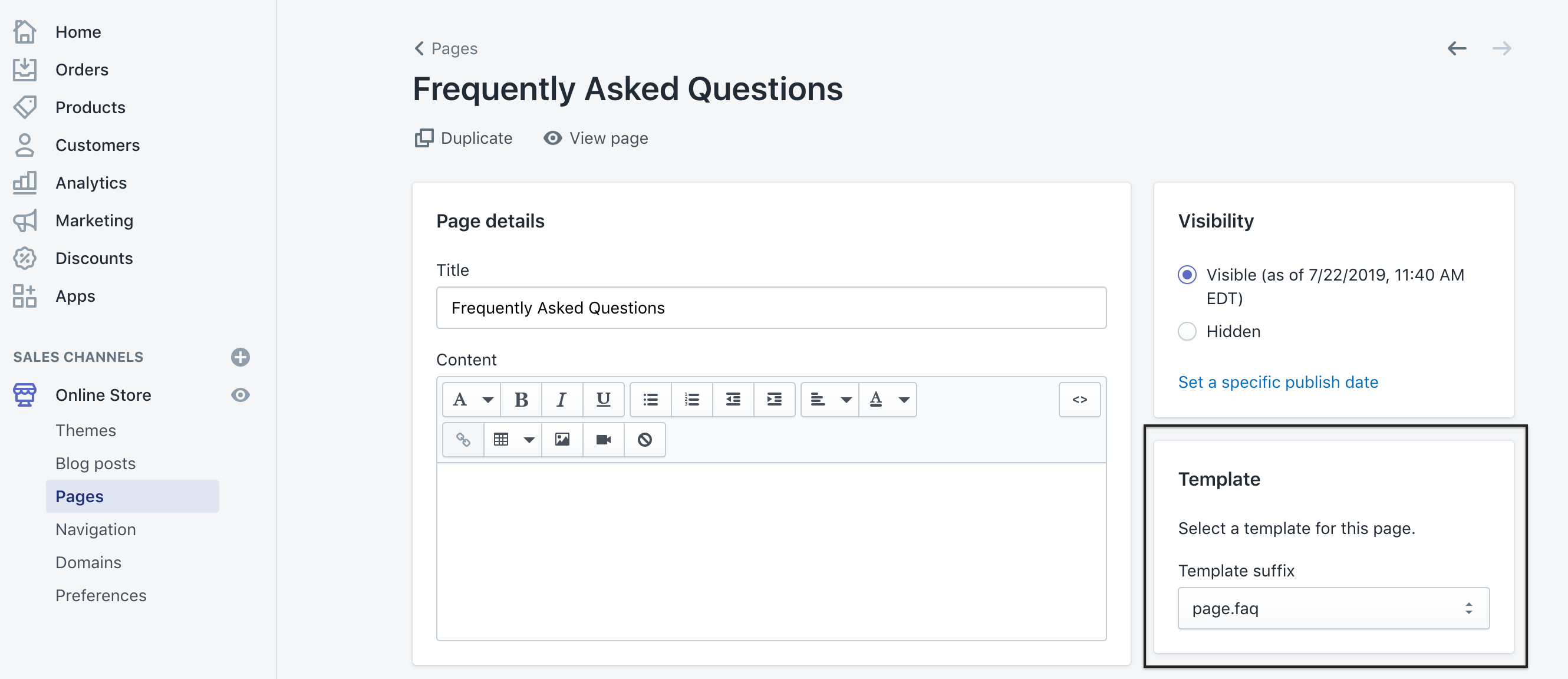The width and height of the screenshot is (1568, 679).
Task: Open the Blog posts section
Action: click(95, 463)
